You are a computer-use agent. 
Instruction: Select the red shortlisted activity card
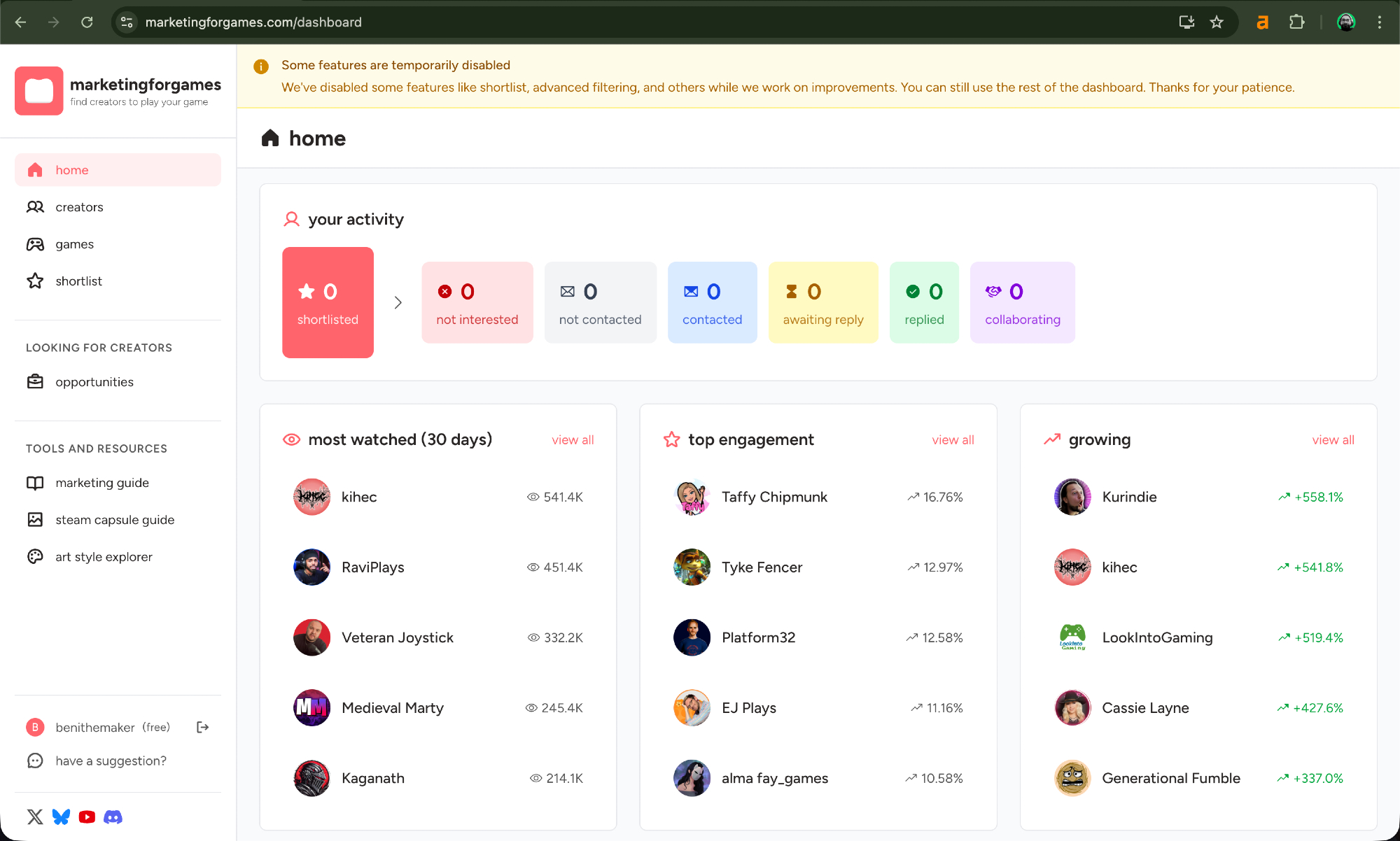pyautogui.click(x=328, y=302)
